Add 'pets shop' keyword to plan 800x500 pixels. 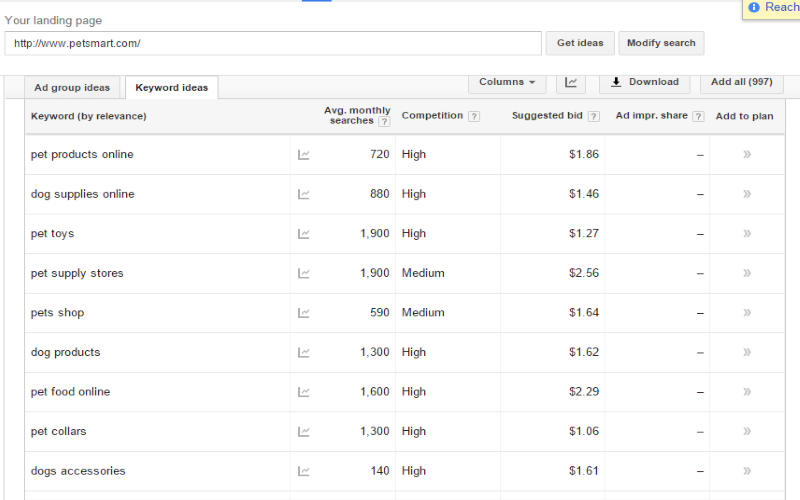[747, 312]
